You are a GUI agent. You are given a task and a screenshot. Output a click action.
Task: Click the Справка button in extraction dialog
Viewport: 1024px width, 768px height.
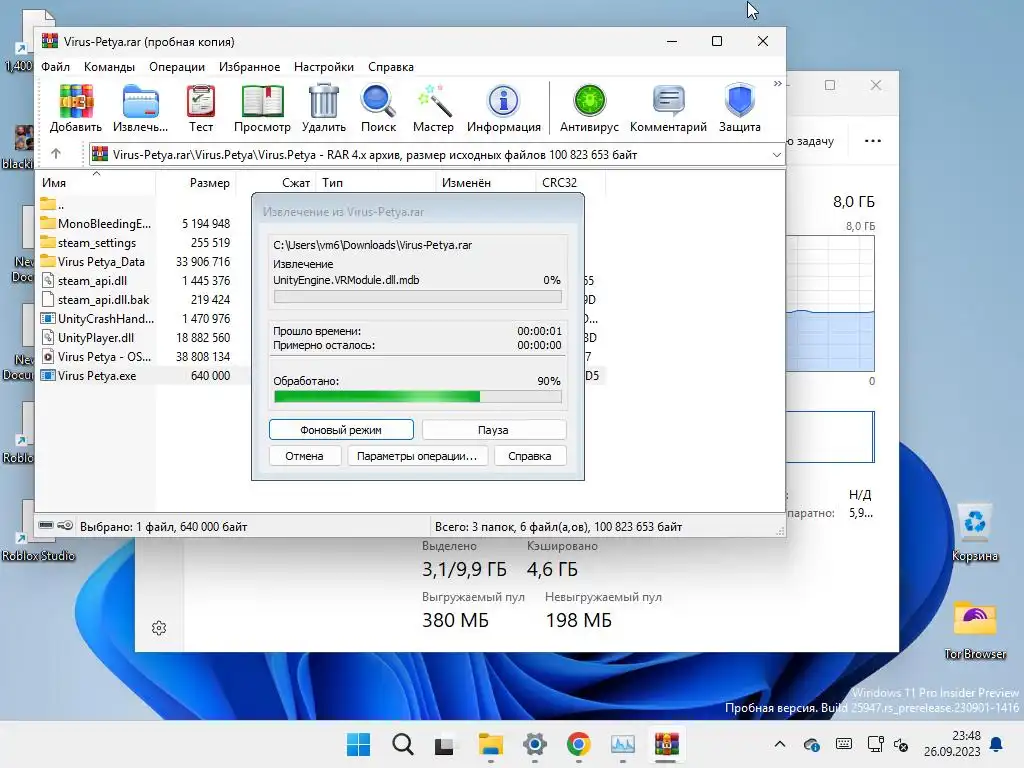point(530,456)
